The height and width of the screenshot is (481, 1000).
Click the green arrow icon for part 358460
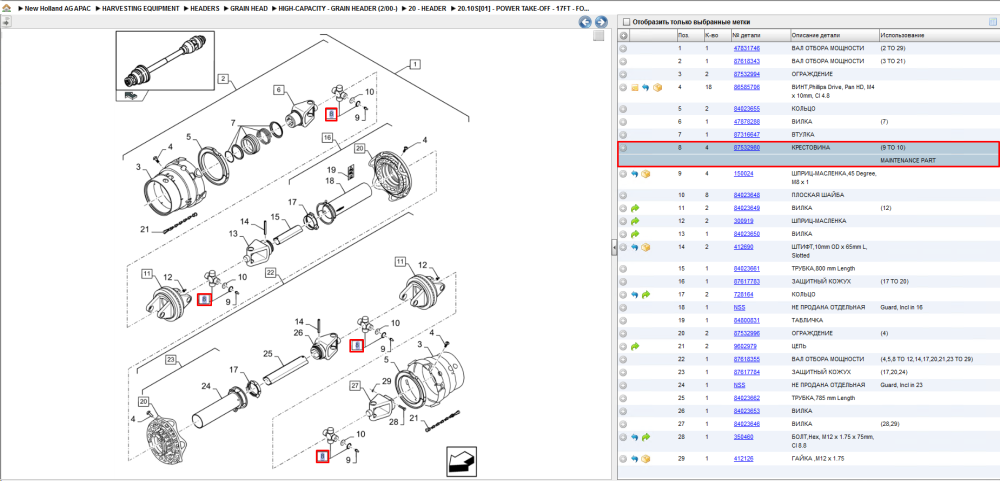tap(645, 437)
